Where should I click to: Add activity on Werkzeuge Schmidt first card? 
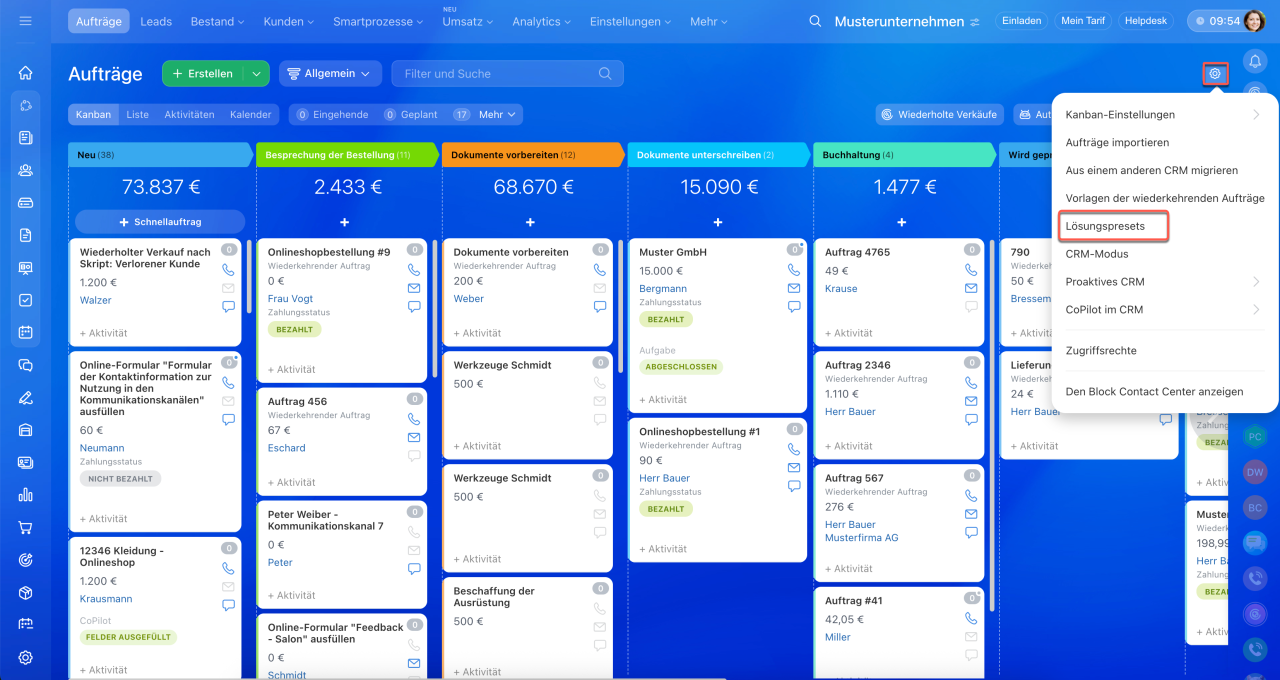click(477, 446)
